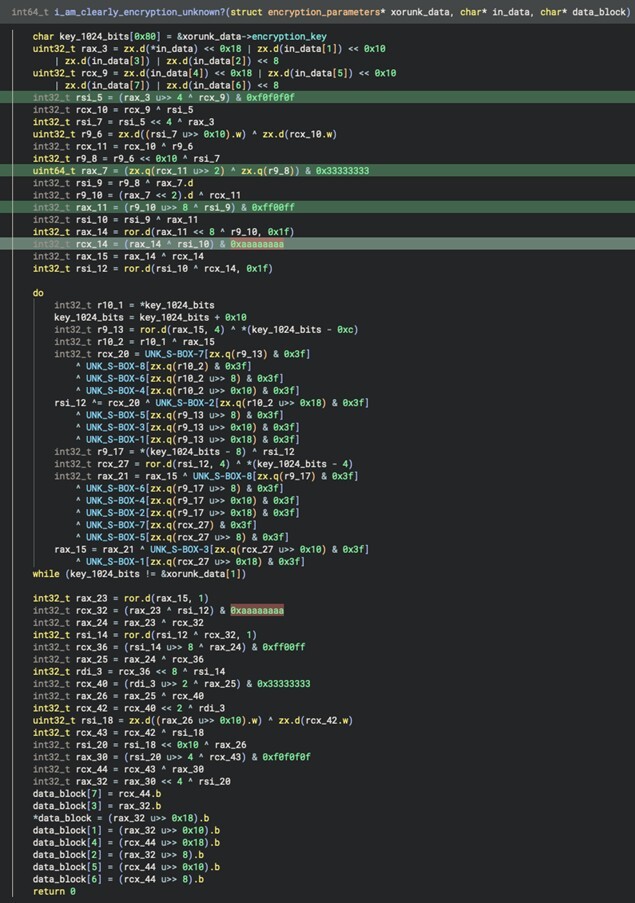The width and height of the screenshot is (635, 903).
Task: Click line data_block[7] = rcx_44.b
Action: coord(97,794)
